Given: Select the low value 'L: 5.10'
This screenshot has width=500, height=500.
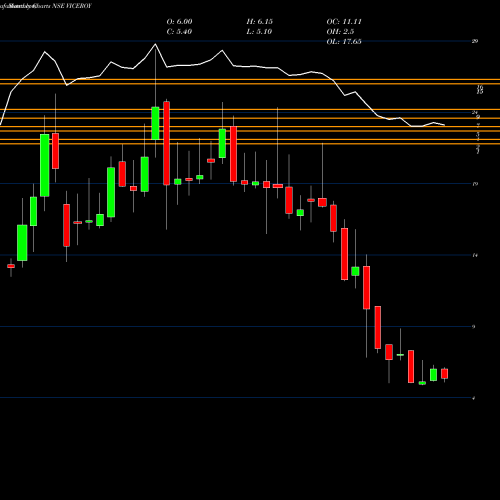Looking at the screenshot, I should coord(259,31).
